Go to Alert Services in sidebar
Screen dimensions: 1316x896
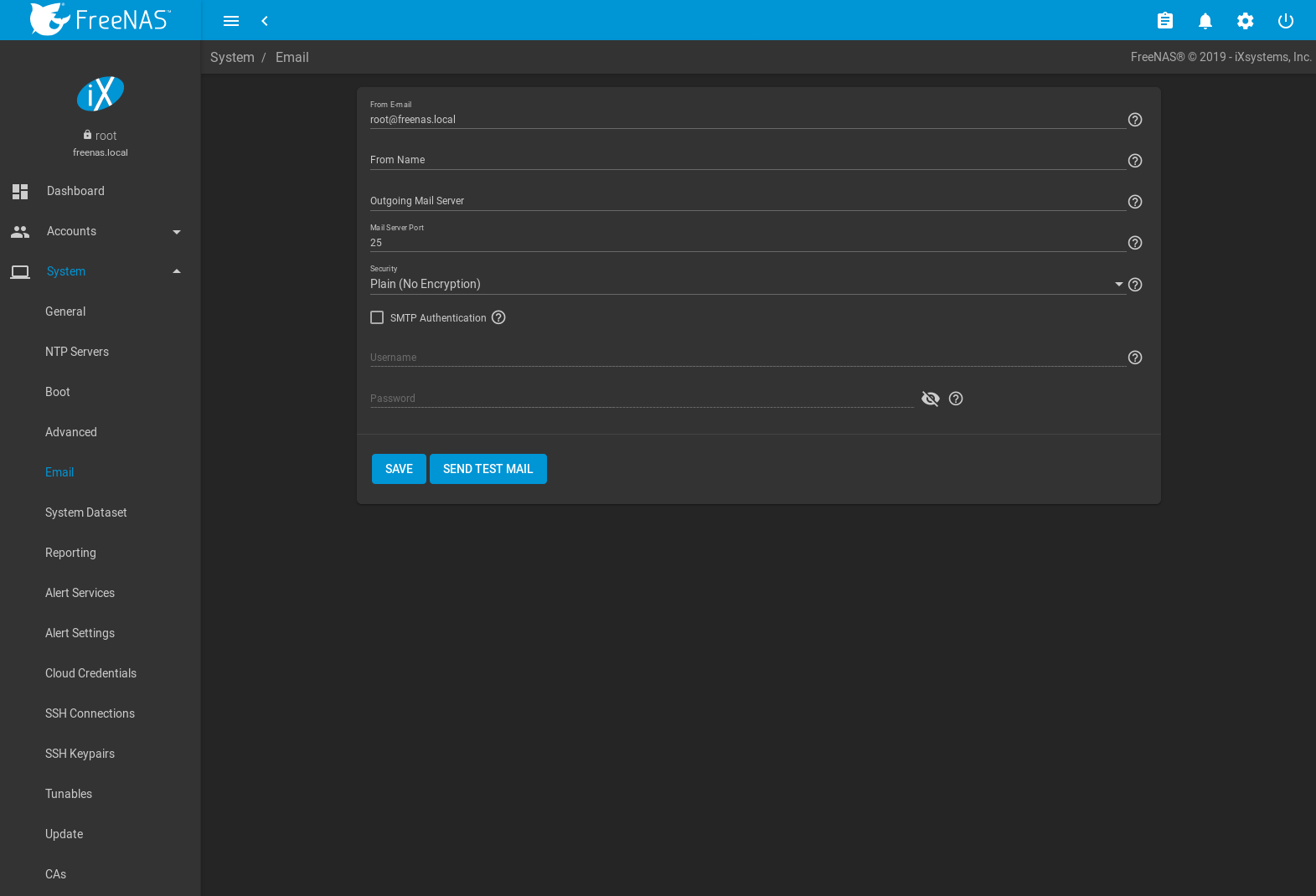(80, 593)
